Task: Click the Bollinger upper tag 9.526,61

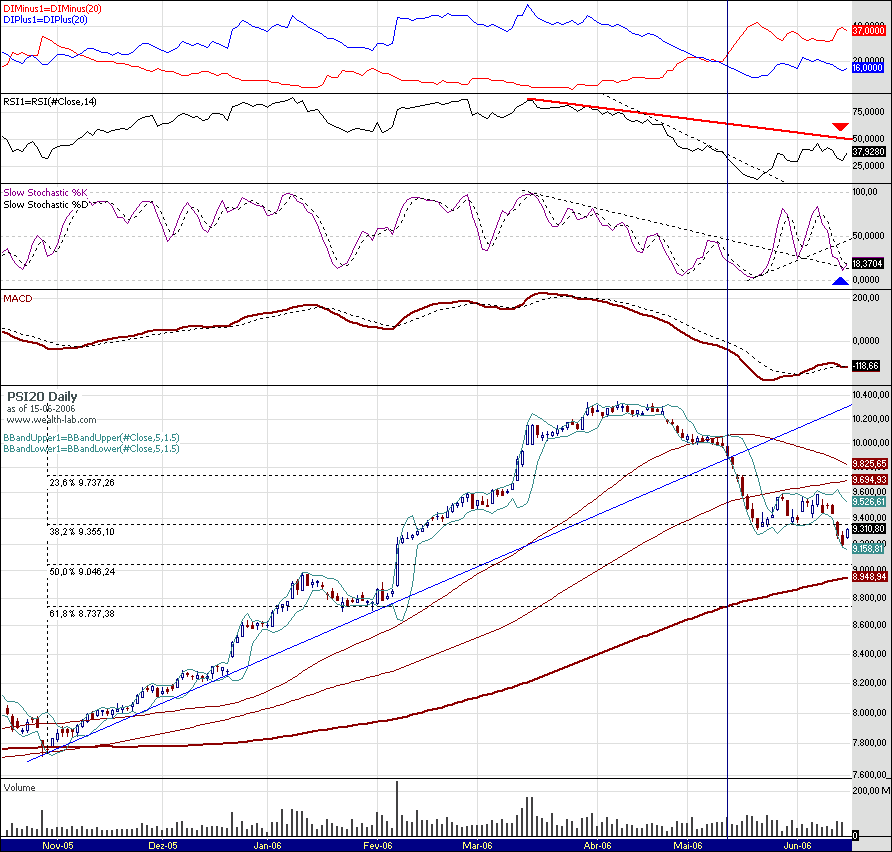Action: coord(869,501)
